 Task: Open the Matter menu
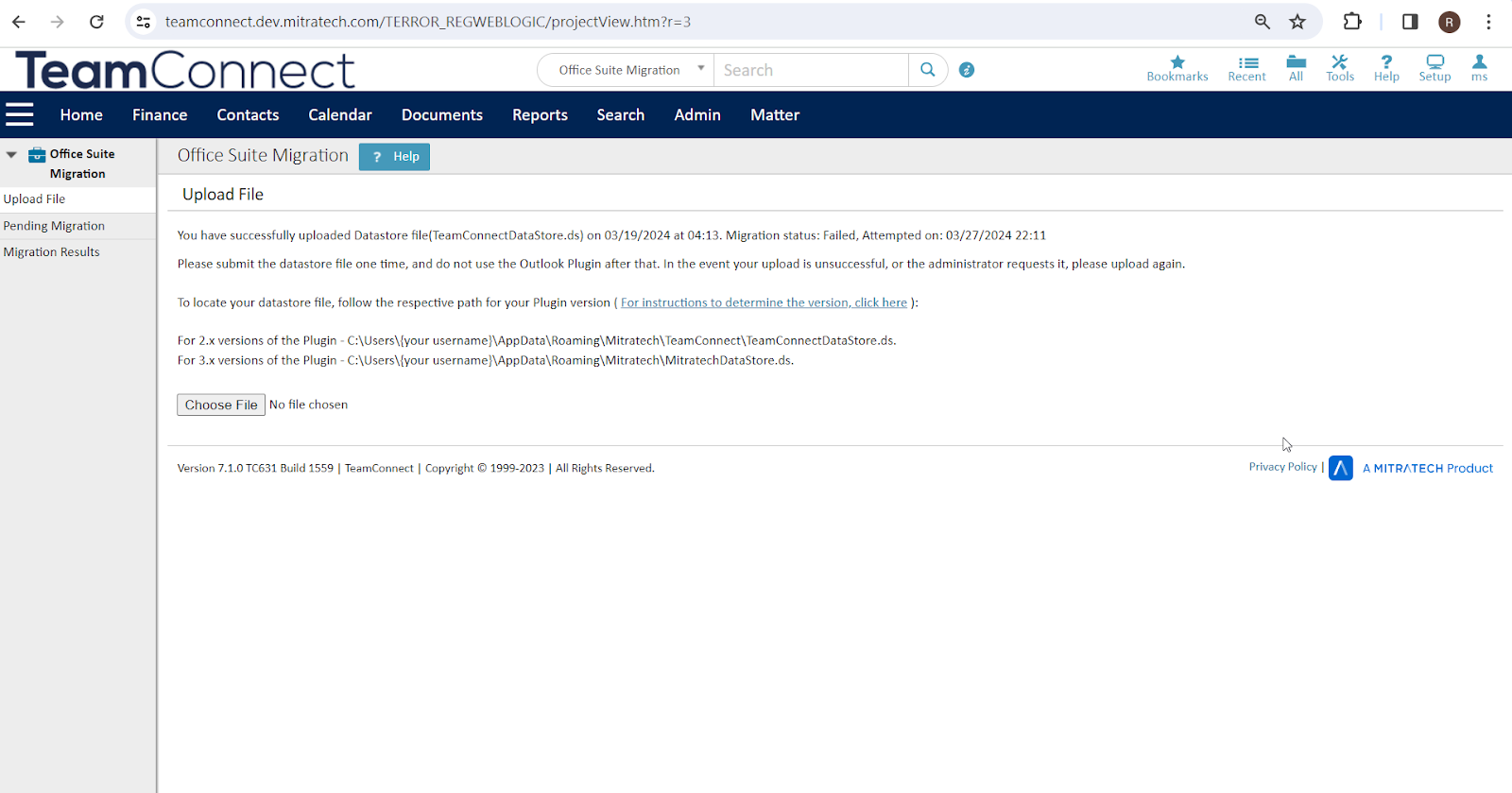775,114
